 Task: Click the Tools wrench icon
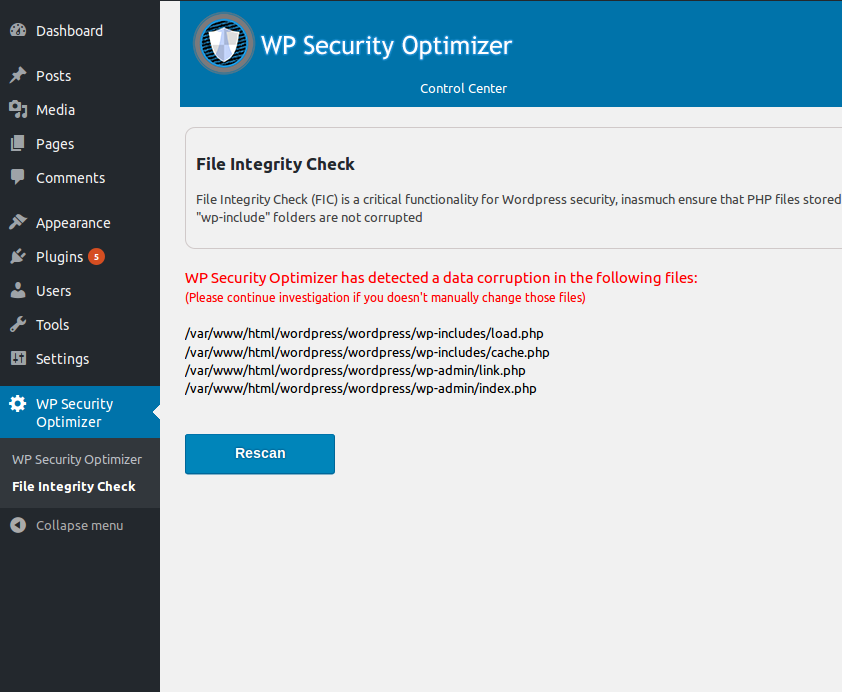[x=18, y=324]
